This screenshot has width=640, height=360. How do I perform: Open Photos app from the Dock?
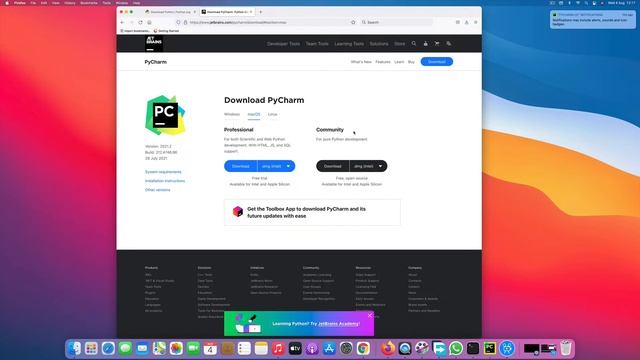176,348
